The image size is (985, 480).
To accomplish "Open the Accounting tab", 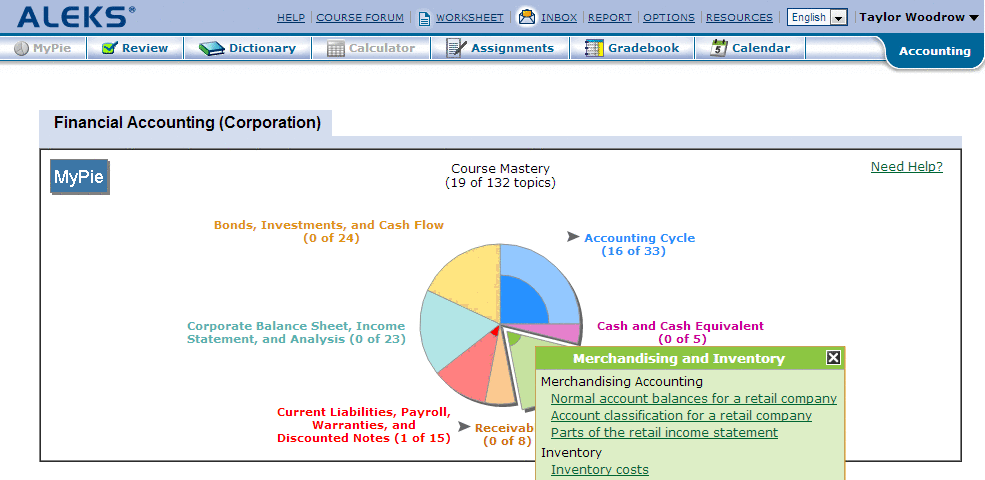I will click(934, 51).
